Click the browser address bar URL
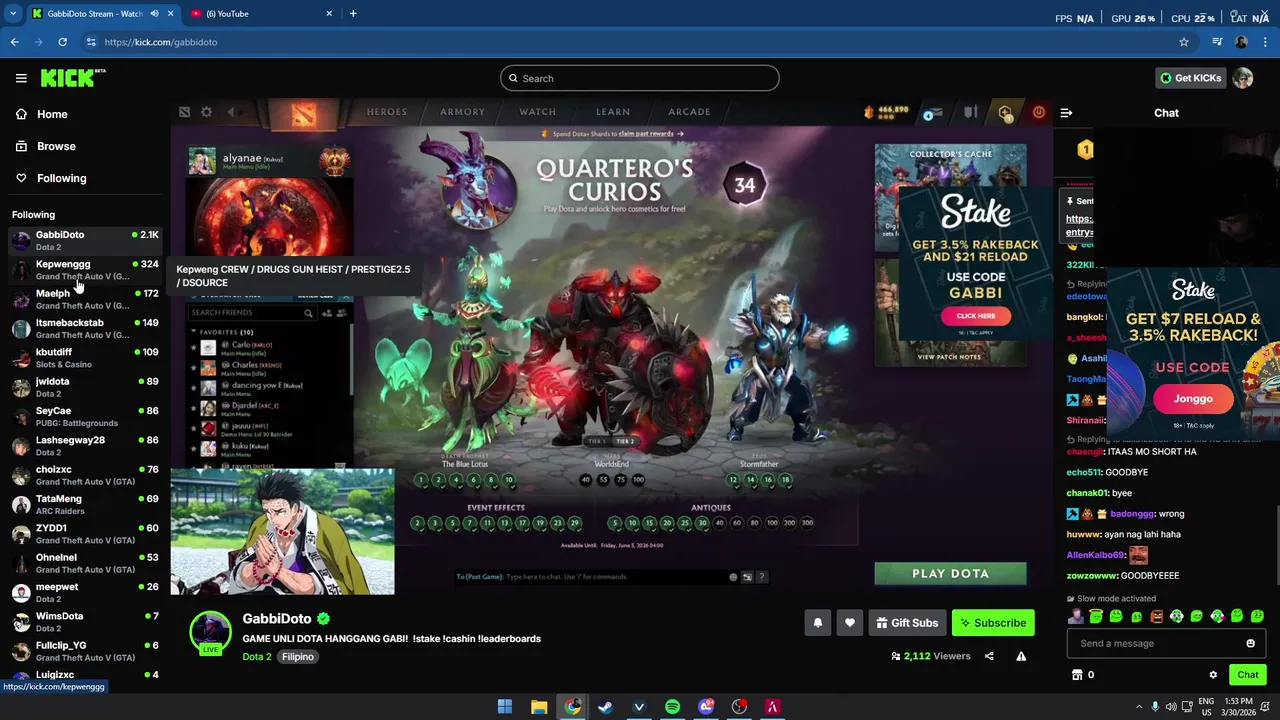The height and width of the screenshot is (720, 1280). [x=160, y=42]
